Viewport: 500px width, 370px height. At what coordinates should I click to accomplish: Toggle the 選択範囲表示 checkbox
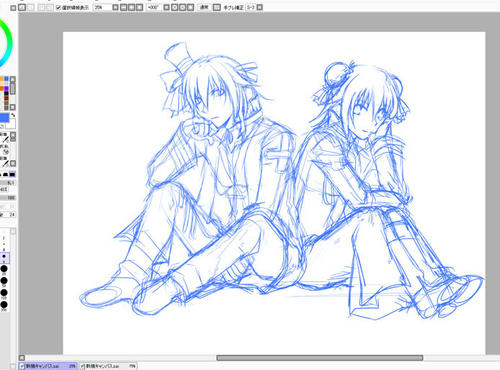59,7
